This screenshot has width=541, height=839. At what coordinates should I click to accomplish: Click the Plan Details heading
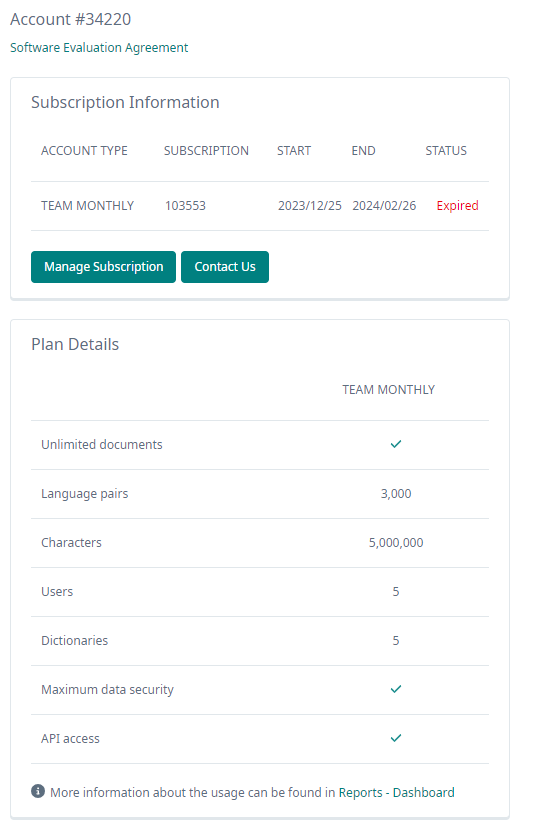(75, 345)
